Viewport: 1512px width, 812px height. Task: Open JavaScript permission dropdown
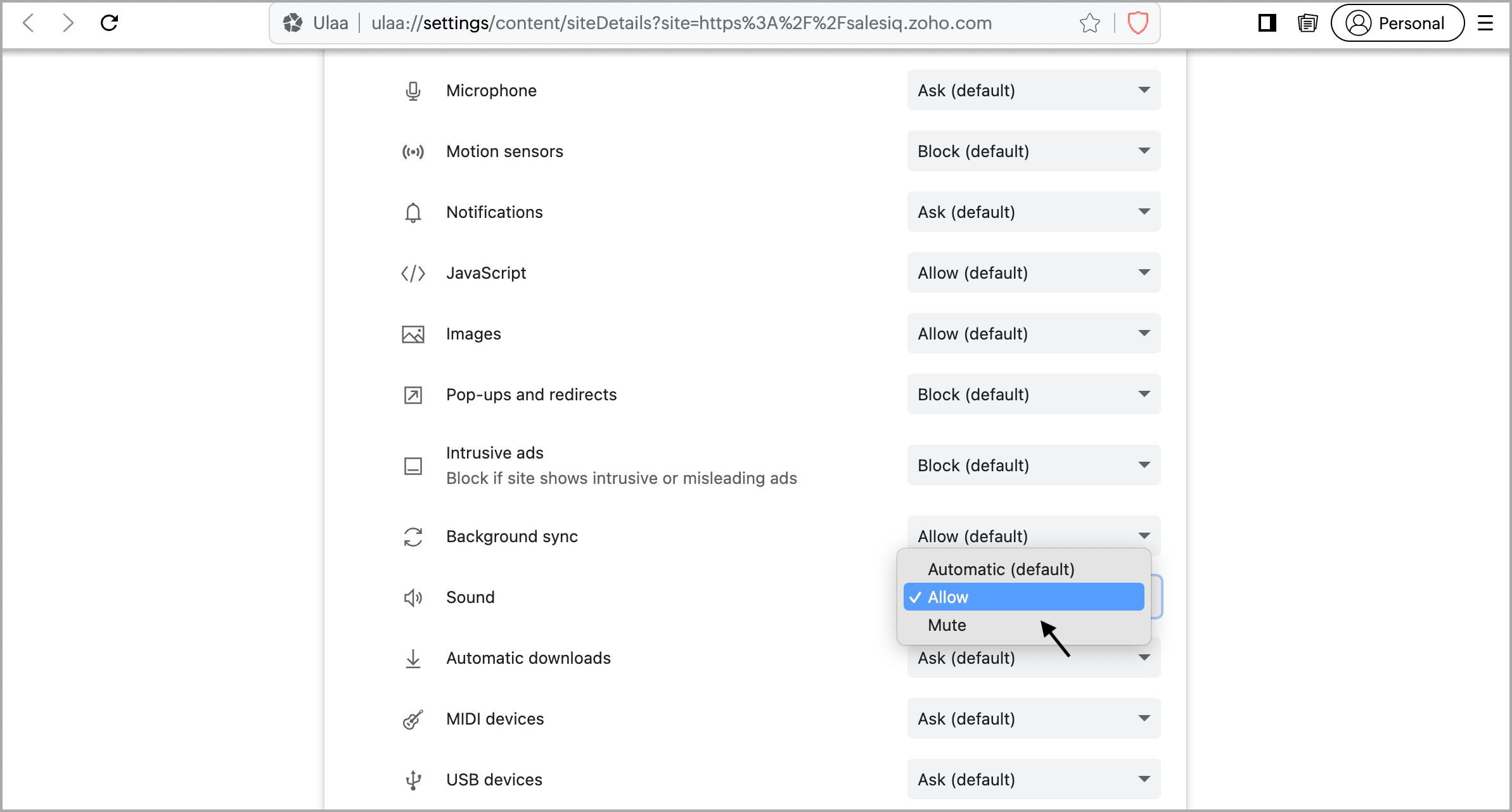pyautogui.click(x=1034, y=273)
